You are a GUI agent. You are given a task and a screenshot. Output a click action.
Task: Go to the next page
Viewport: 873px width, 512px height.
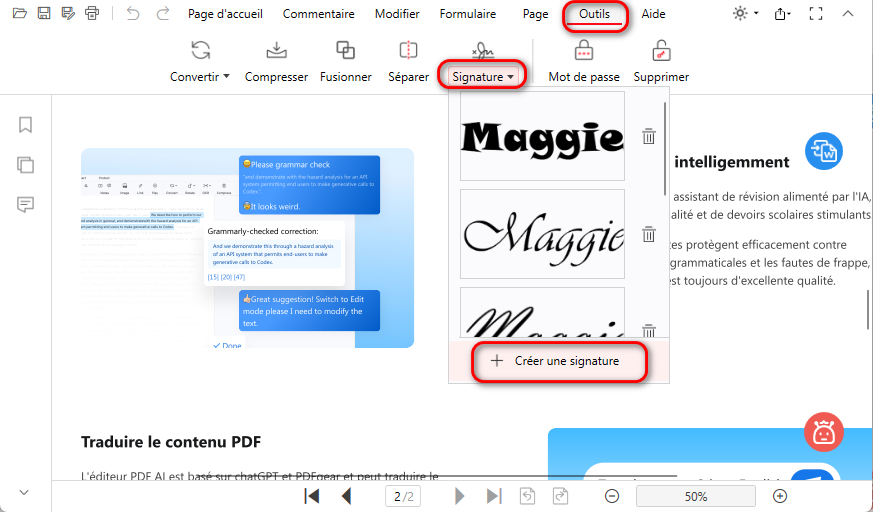click(459, 496)
